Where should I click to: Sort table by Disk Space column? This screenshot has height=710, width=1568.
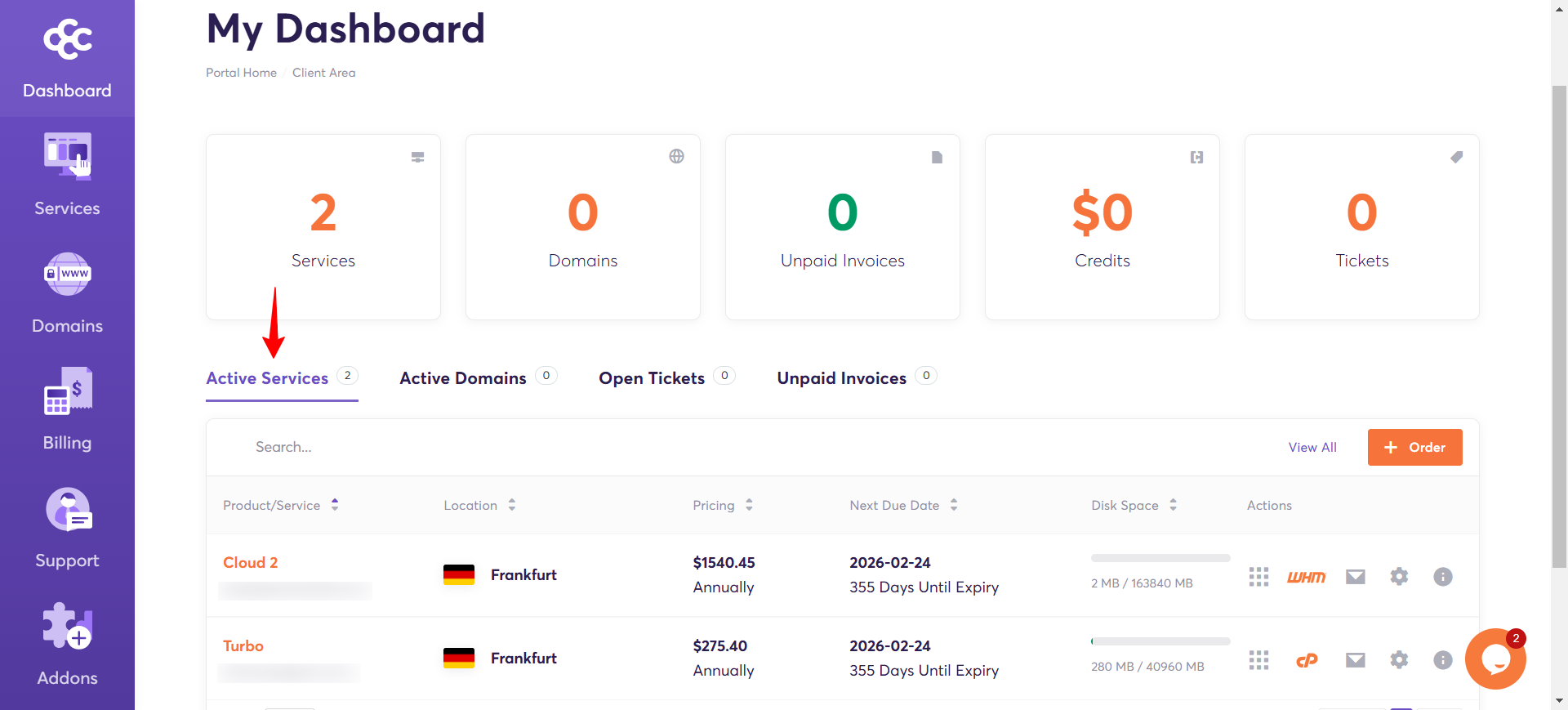coord(1134,505)
